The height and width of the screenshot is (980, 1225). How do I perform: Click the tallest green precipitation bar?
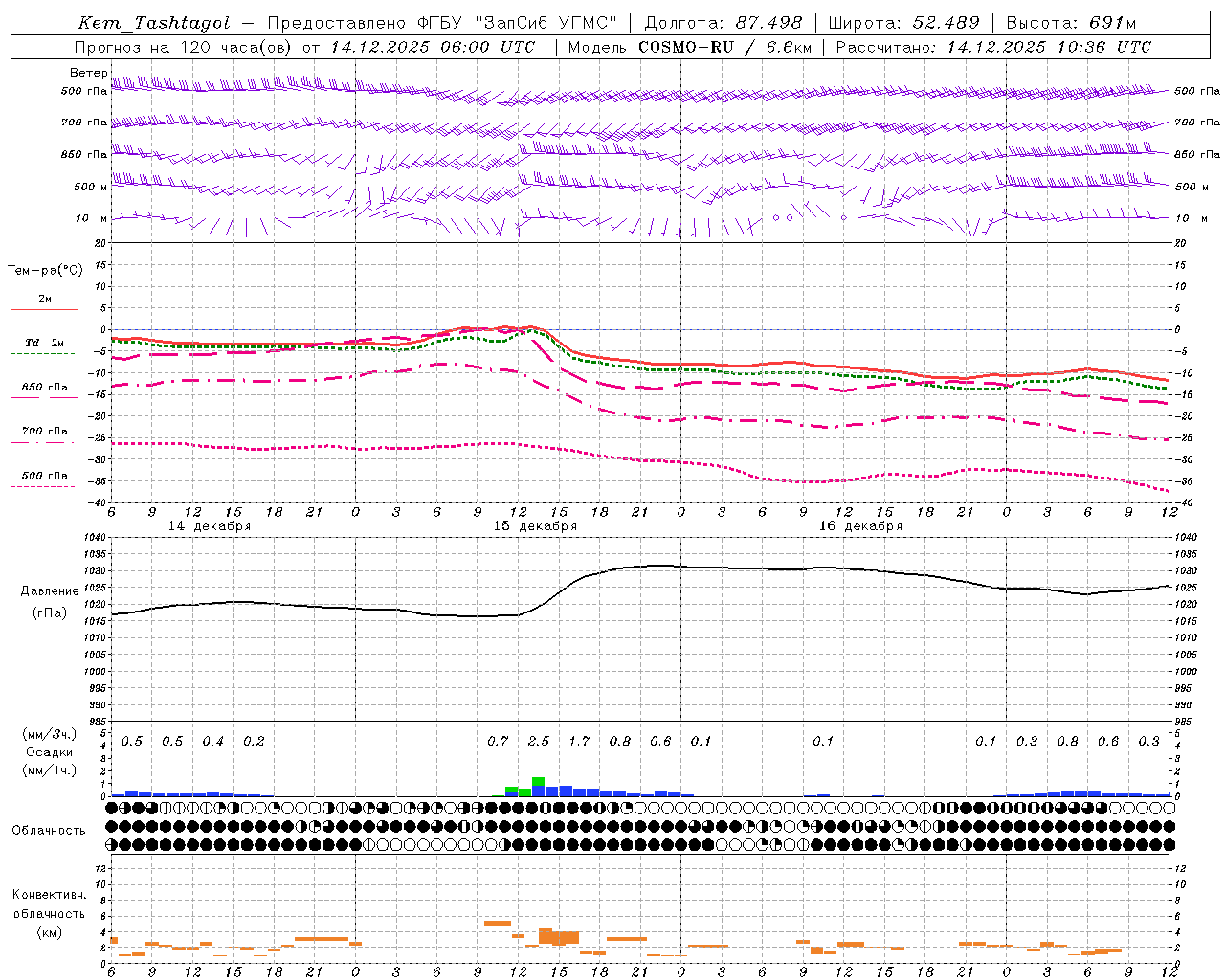pos(538,781)
